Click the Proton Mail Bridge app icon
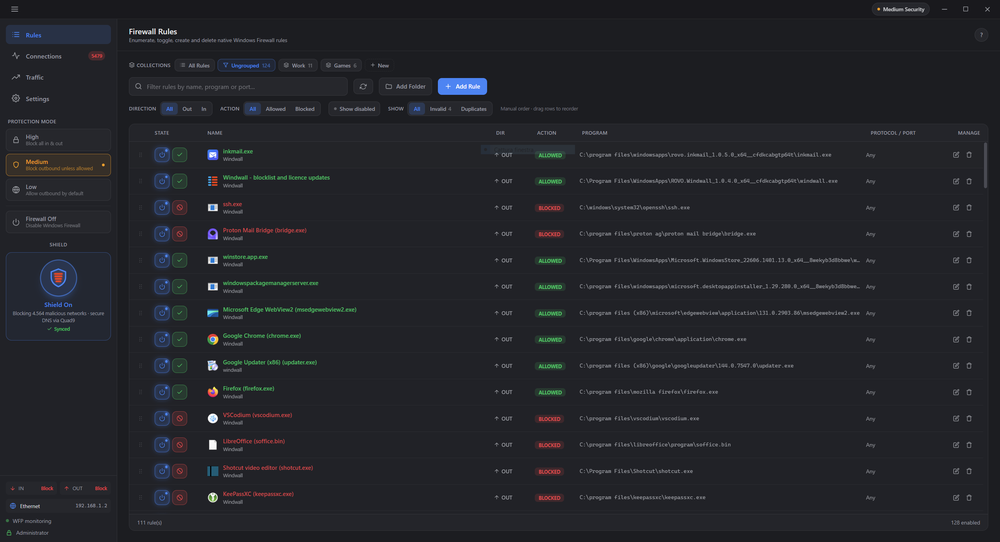This screenshot has height=542, width=1000. pos(212,234)
